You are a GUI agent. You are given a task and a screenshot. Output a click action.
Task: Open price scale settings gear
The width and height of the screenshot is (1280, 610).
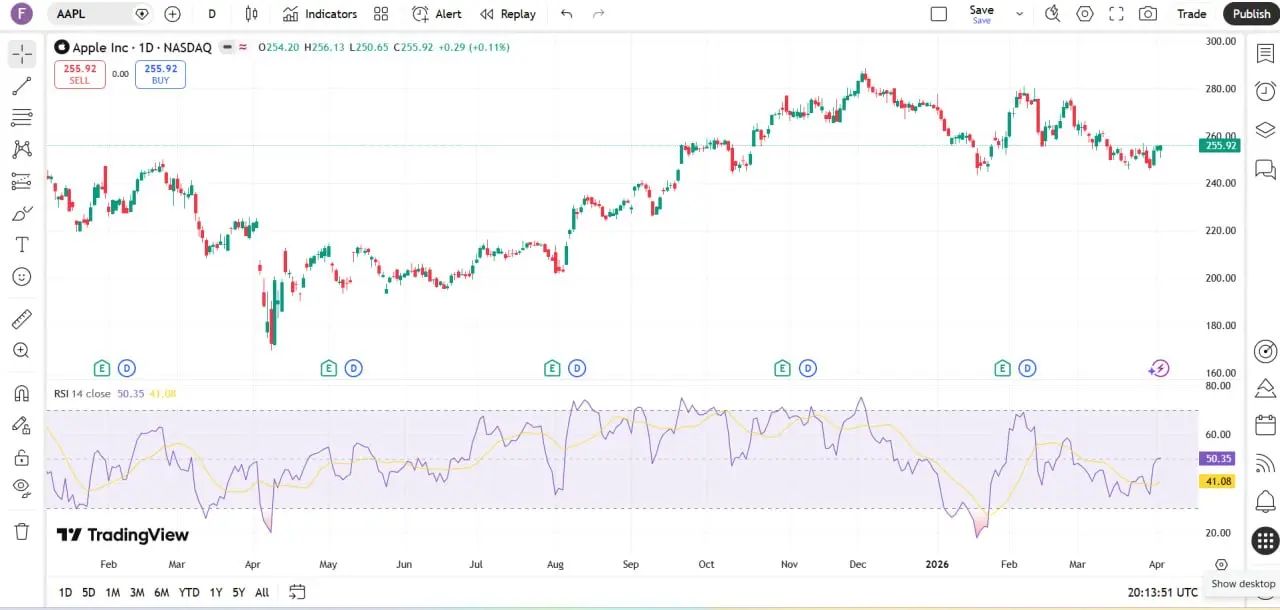pos(1221,564)
